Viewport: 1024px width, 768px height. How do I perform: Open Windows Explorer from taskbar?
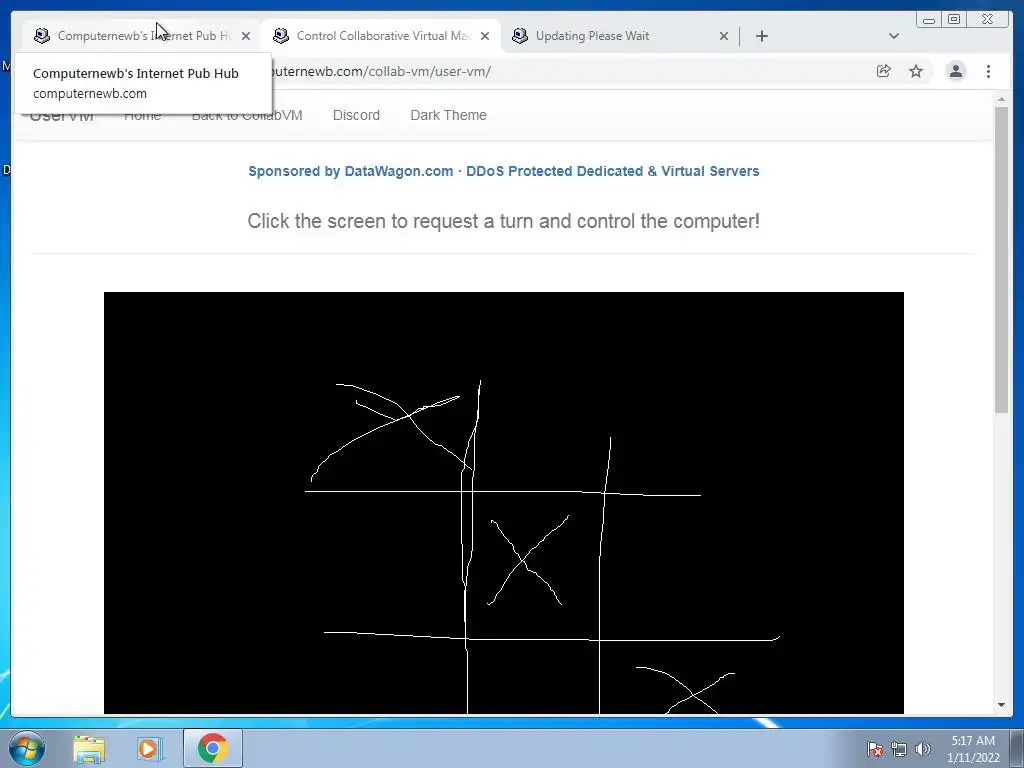pyautogui.click(x=89, y=748)
